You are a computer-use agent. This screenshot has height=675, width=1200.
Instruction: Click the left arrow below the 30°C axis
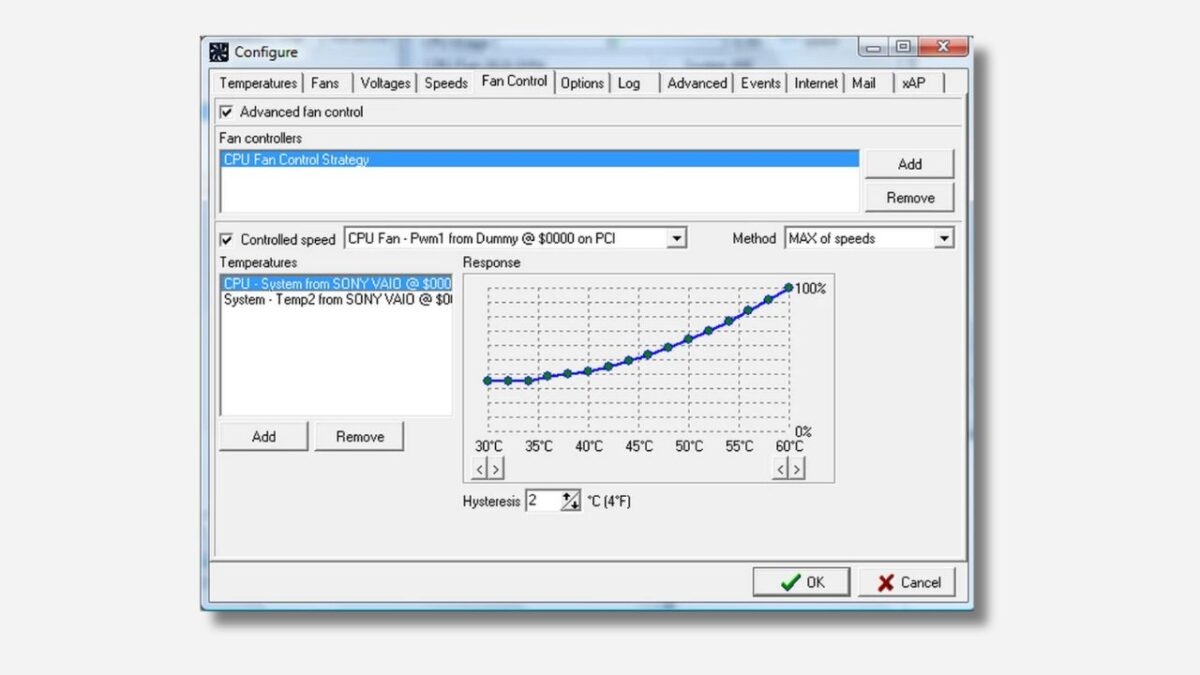480,467
